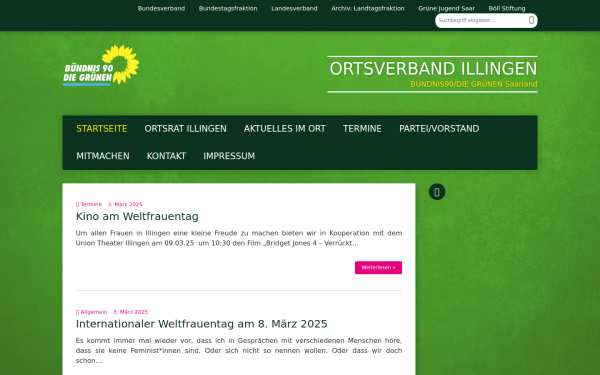Open the Landesverband top link
This screenshot has height=375, width=600.
coord(294,8)
